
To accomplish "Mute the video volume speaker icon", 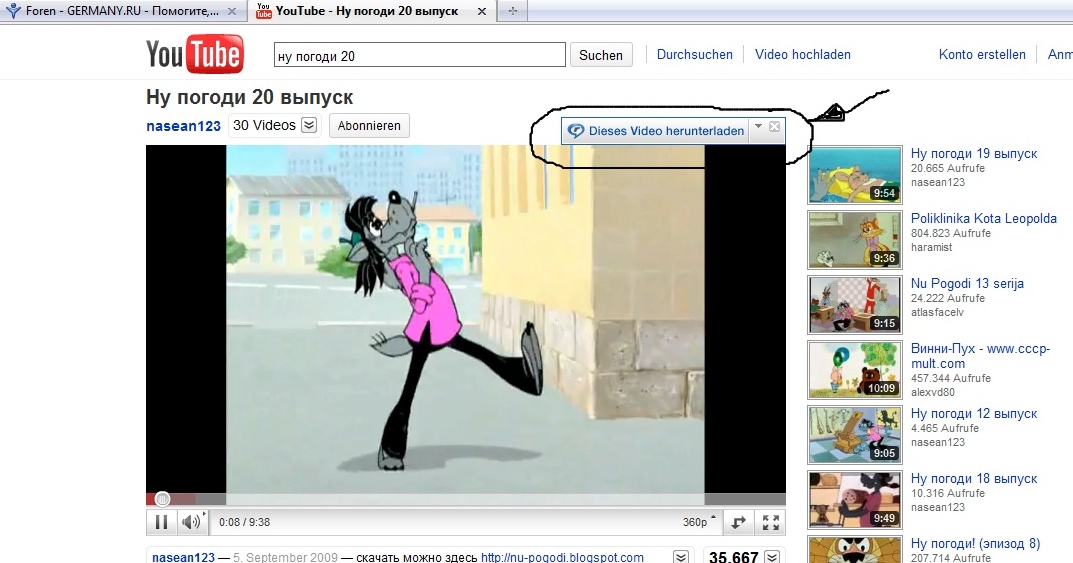I will coord(192,523).
